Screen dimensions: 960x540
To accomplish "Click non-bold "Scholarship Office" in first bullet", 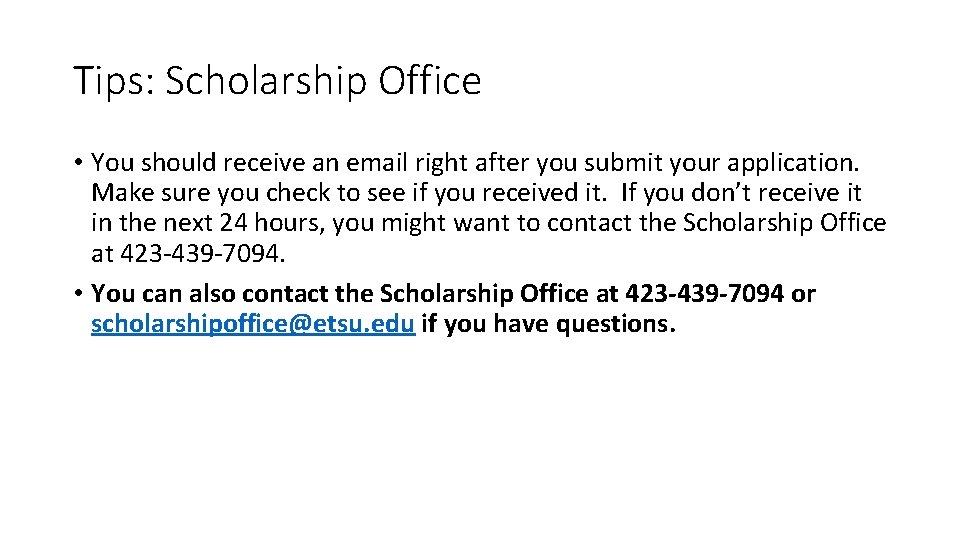I will coord(783,223).
